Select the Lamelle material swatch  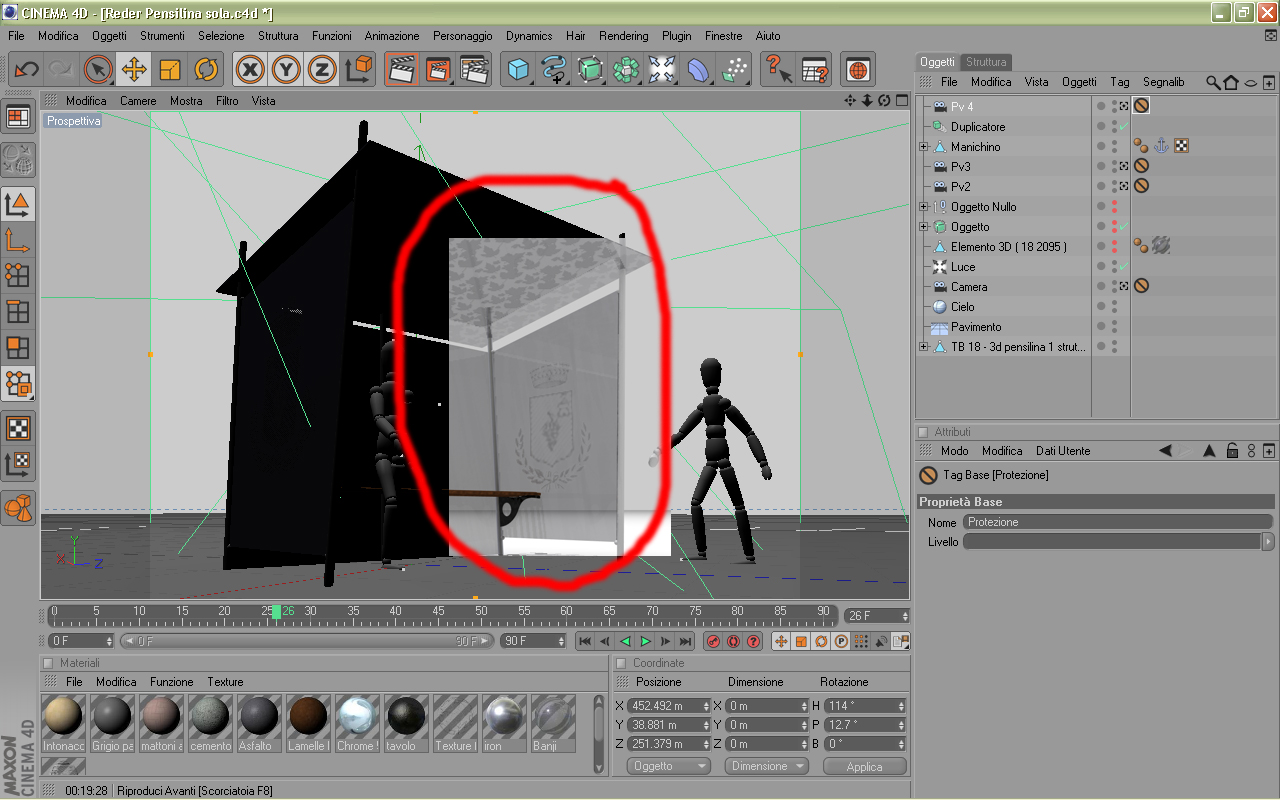308,724
